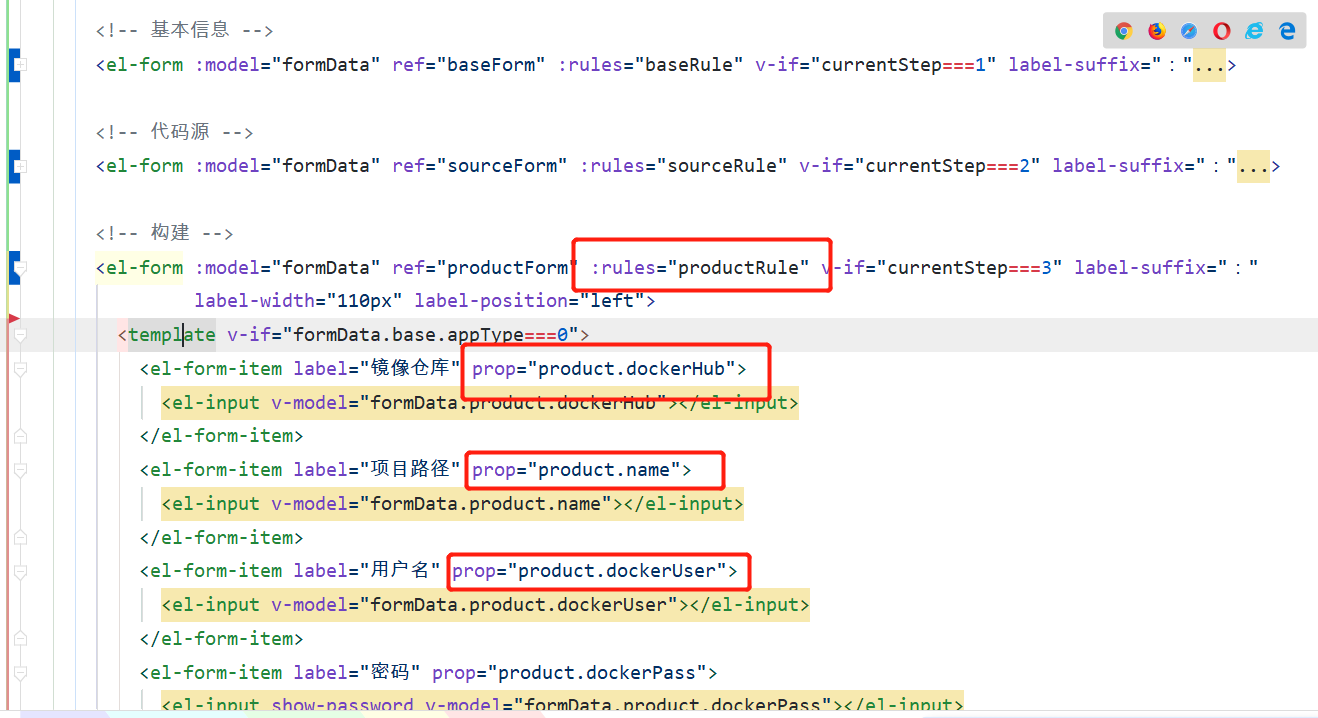Click label="用户名" attribute
This screenshot has width=1318, height=718.
coord(367,571)
